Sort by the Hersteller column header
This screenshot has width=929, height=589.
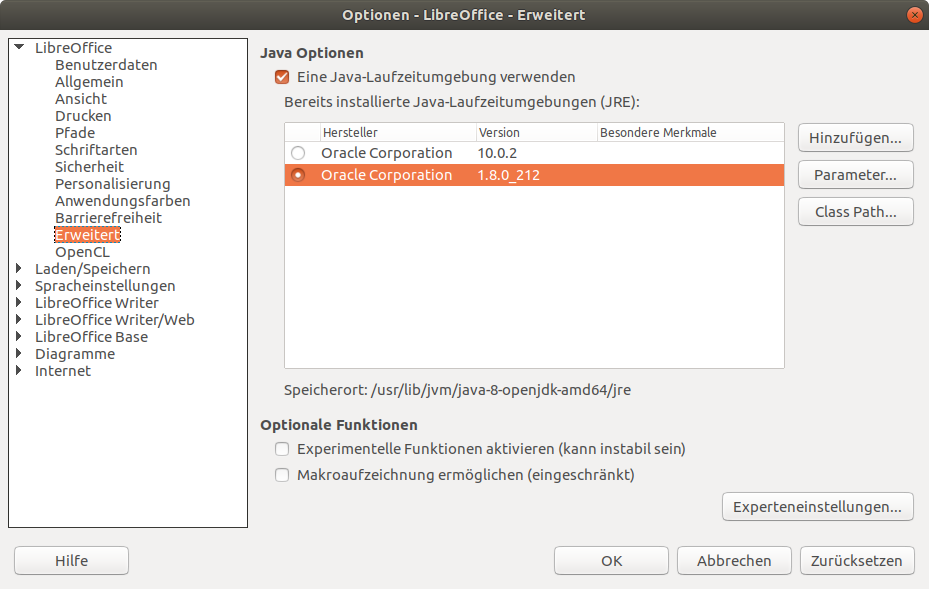click(398, 133)
